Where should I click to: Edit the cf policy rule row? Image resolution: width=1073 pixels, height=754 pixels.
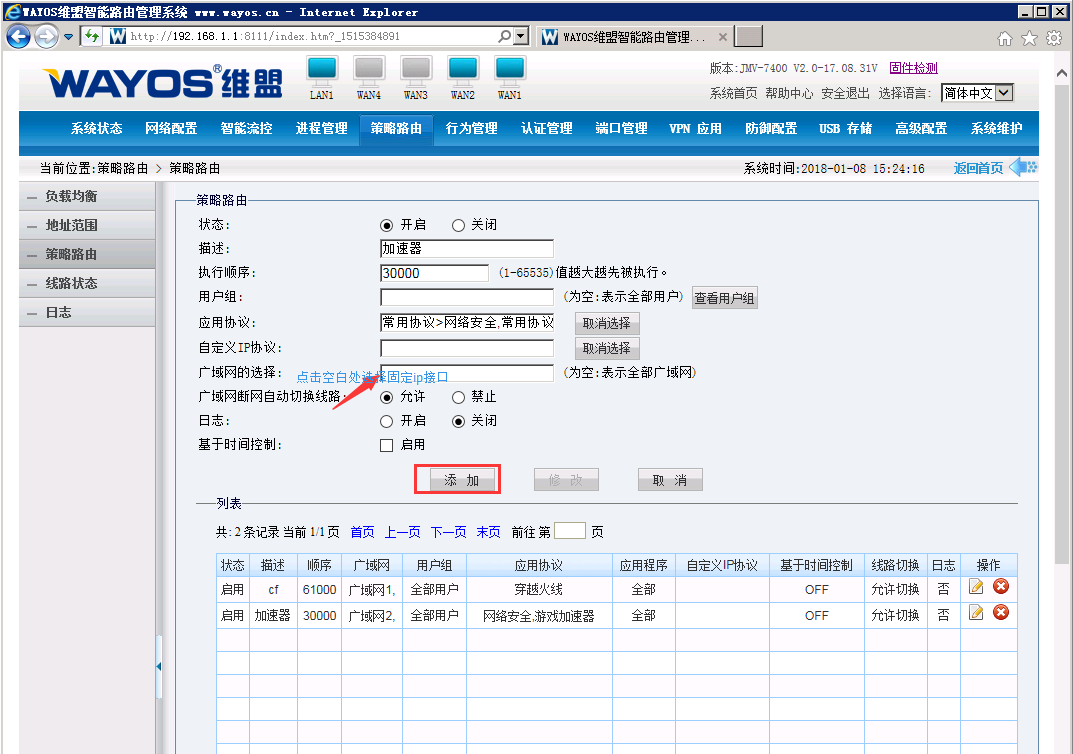click(976, 589)
